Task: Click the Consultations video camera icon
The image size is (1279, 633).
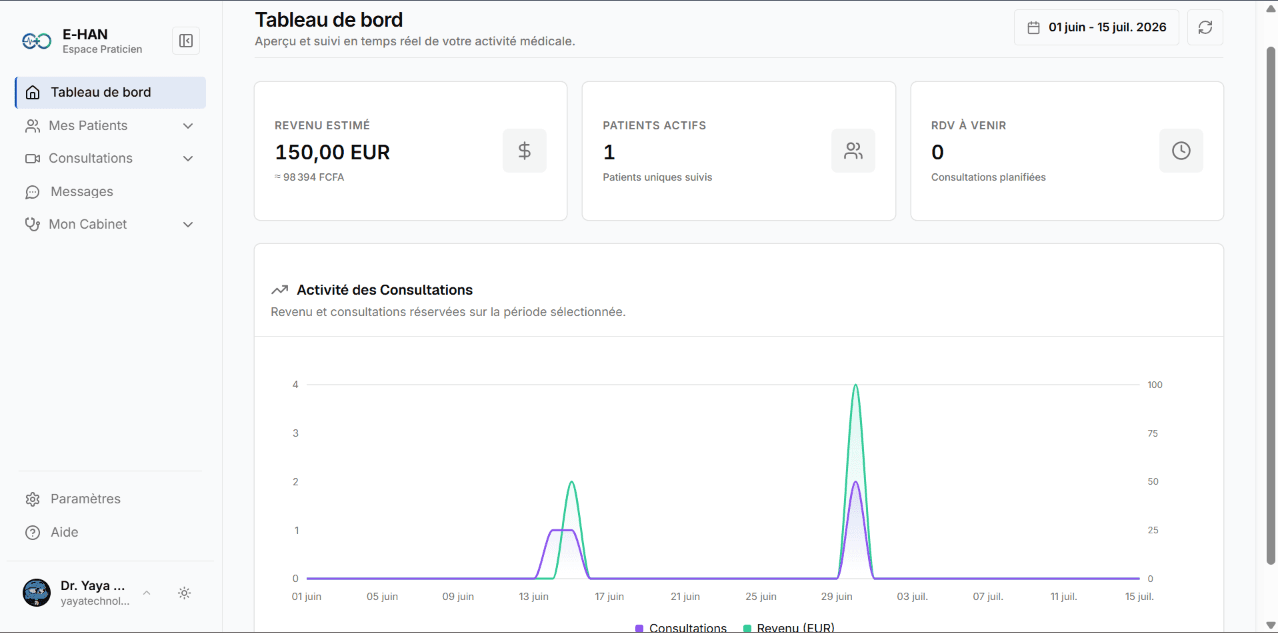Action: point(32,159)
